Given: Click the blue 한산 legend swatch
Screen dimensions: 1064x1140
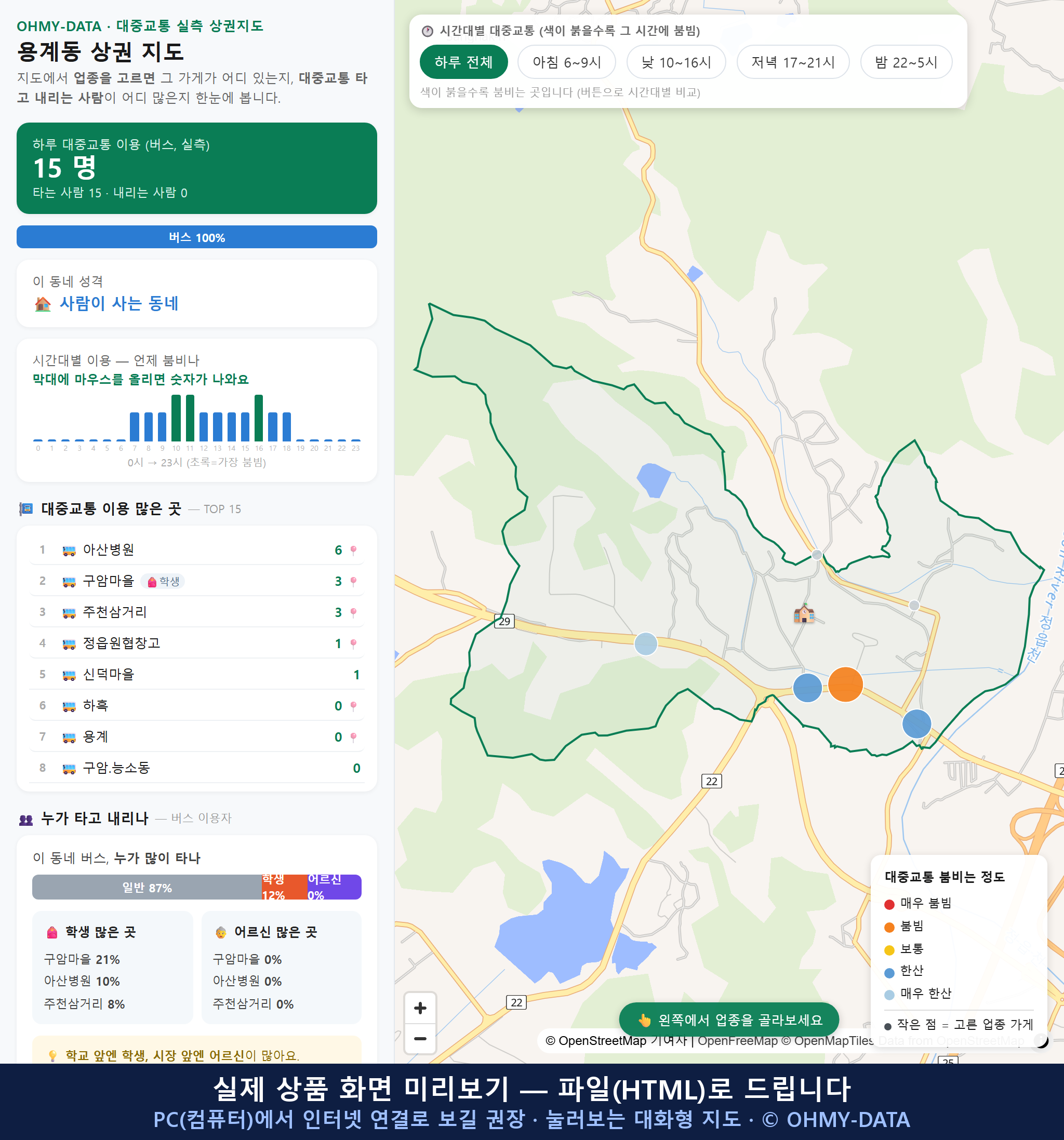Looking at the screenshot, I should pos(889,973).
